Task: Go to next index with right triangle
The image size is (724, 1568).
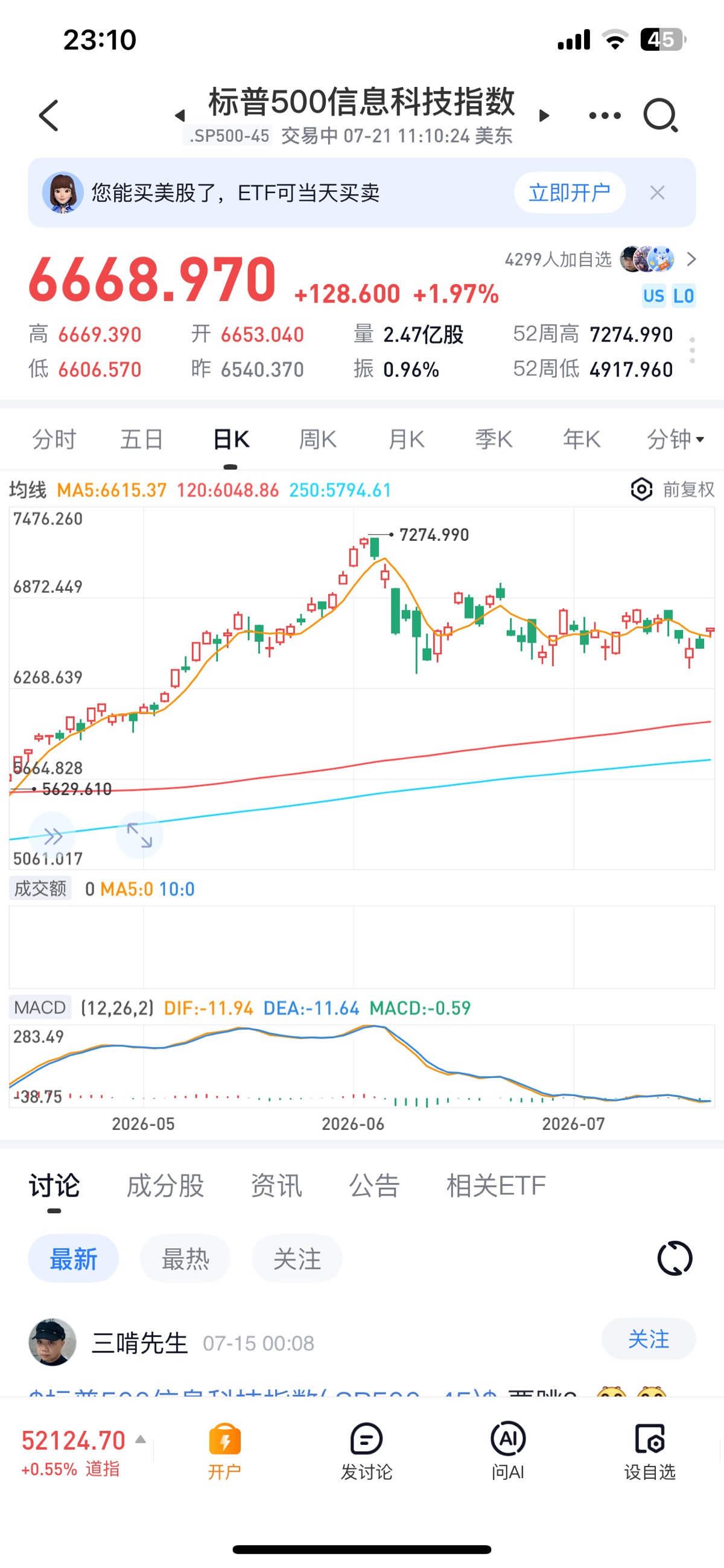Action: point(545,115)
